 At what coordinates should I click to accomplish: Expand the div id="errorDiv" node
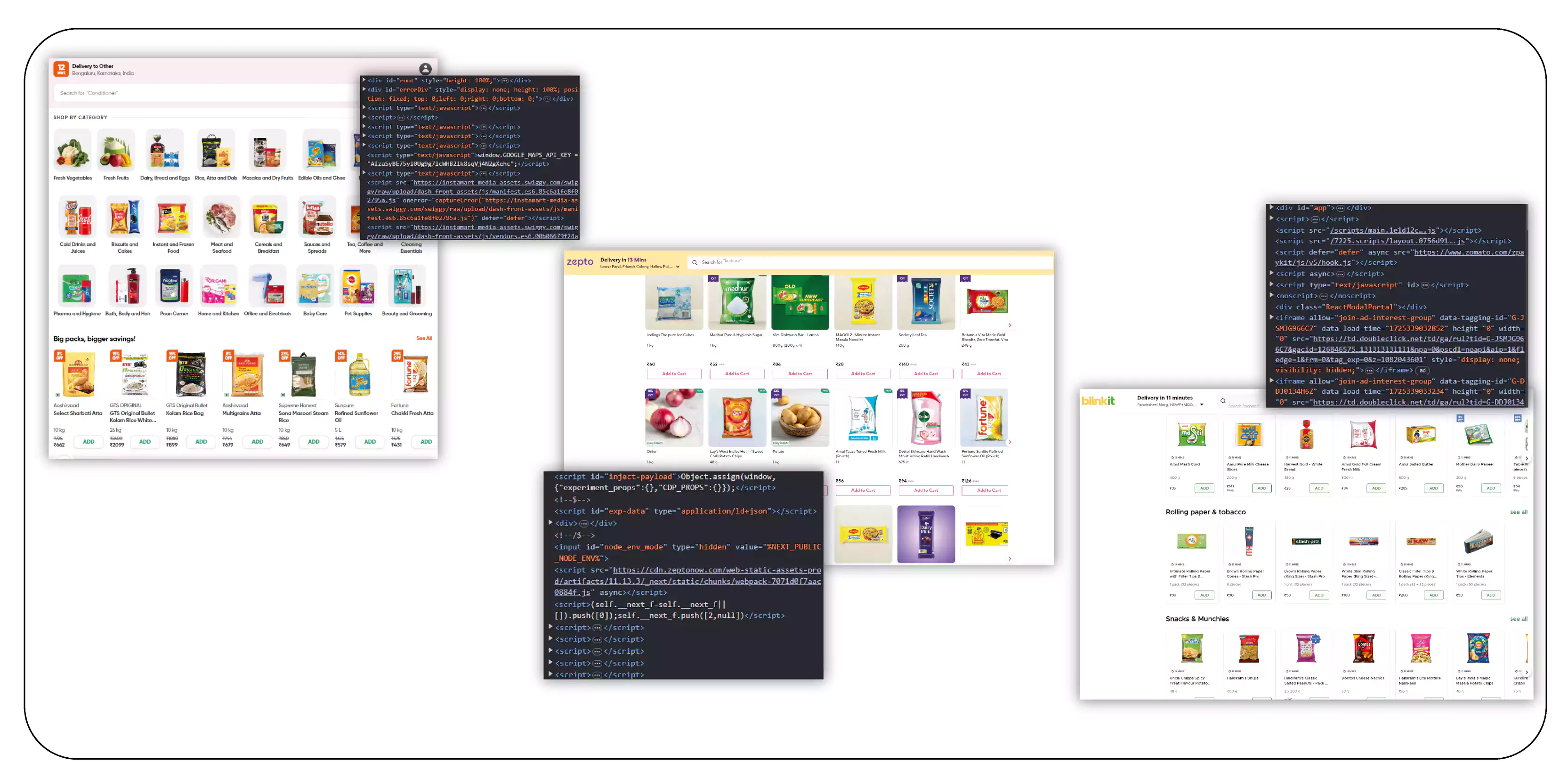tap(364, 89)
